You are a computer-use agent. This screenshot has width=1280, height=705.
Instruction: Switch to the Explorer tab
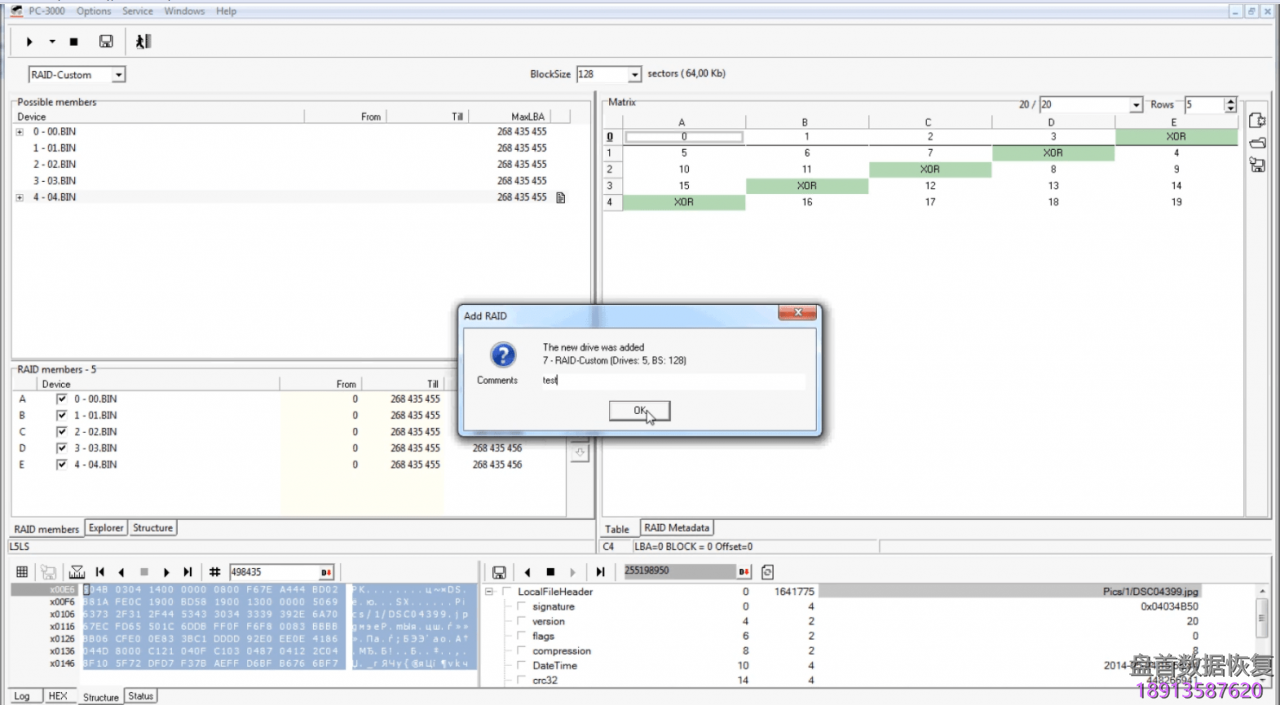click(106, 528)
